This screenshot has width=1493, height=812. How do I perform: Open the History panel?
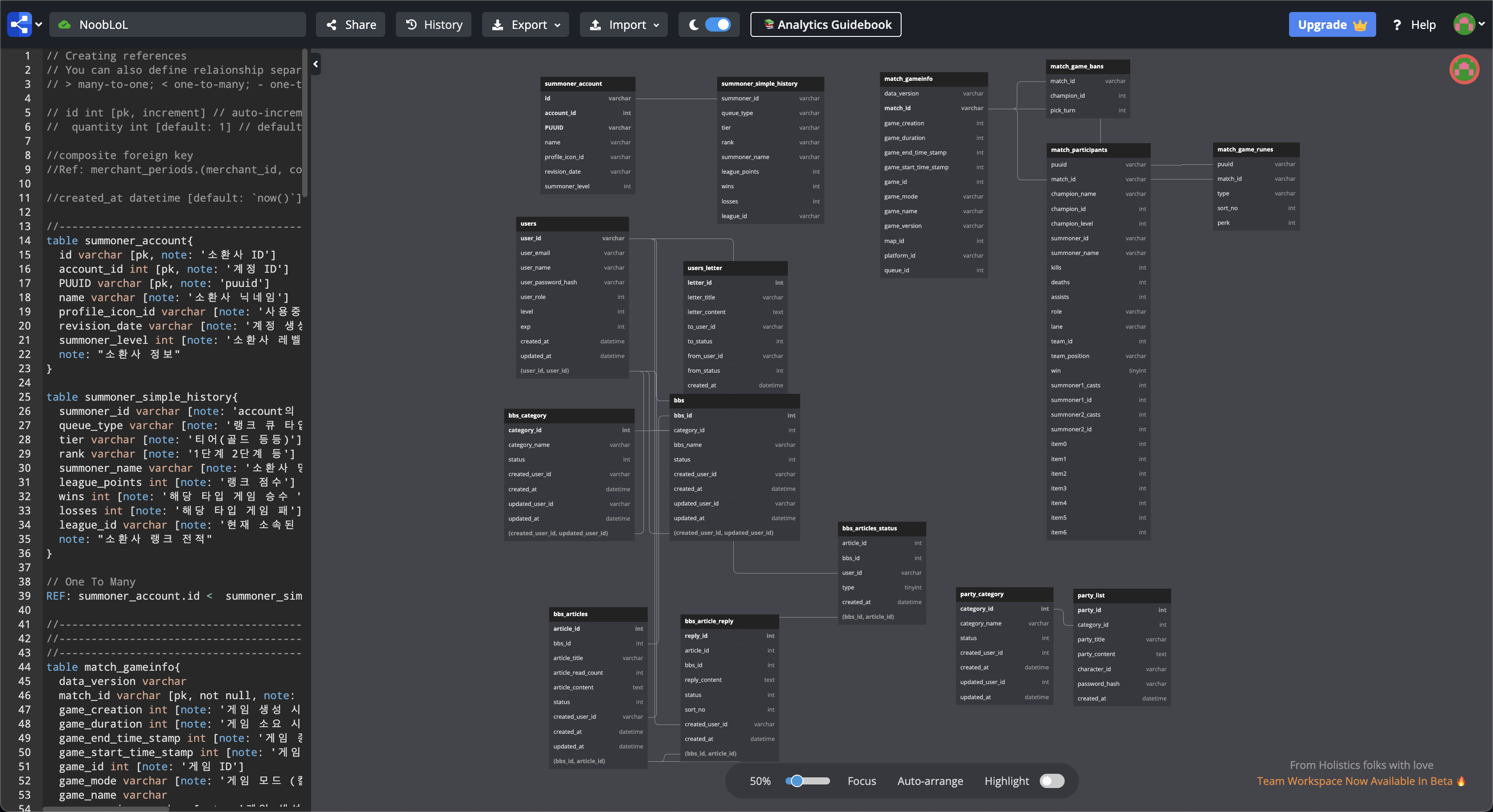pos(434,24)
